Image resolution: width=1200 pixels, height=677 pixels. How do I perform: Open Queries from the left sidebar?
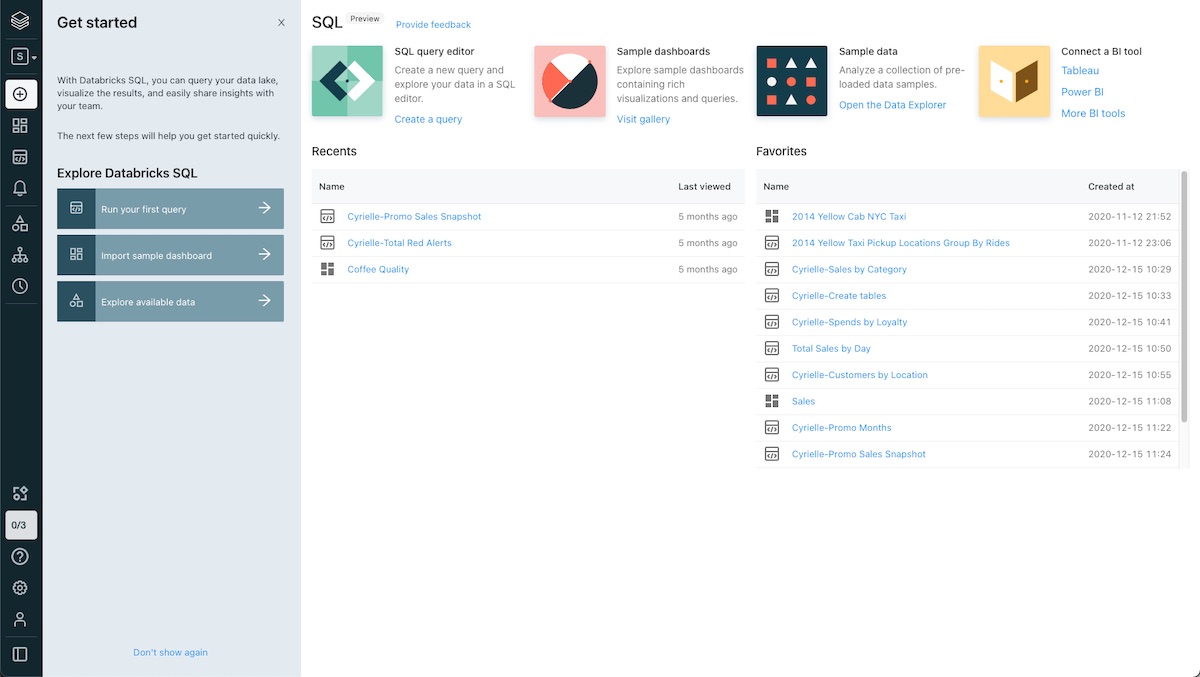pos(20,157)
